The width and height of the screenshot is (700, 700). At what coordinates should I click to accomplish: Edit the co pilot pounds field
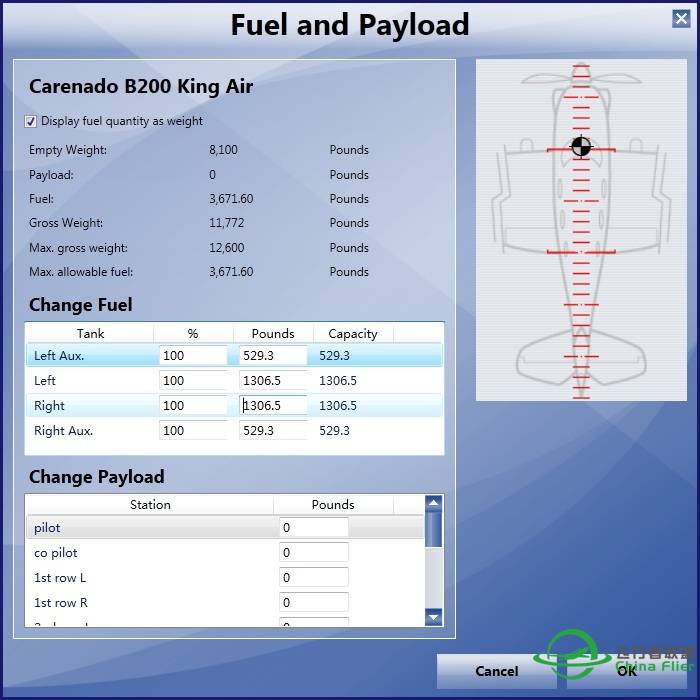(313, 552)
